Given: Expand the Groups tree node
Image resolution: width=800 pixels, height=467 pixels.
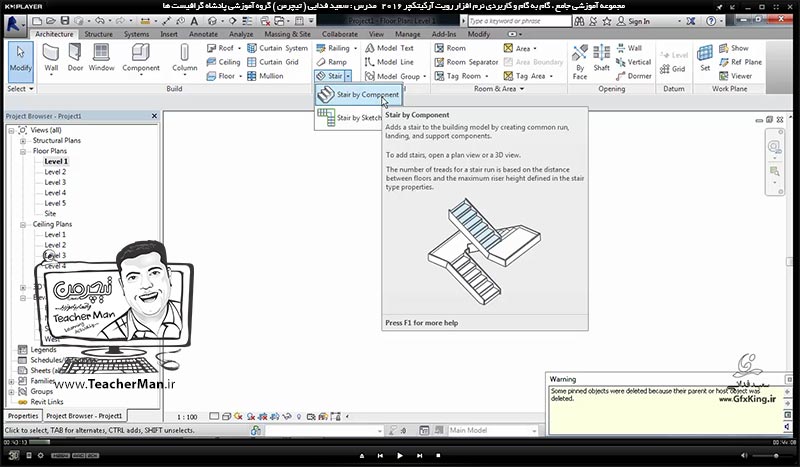Looking at the screenshot, I should click(11, 392).
